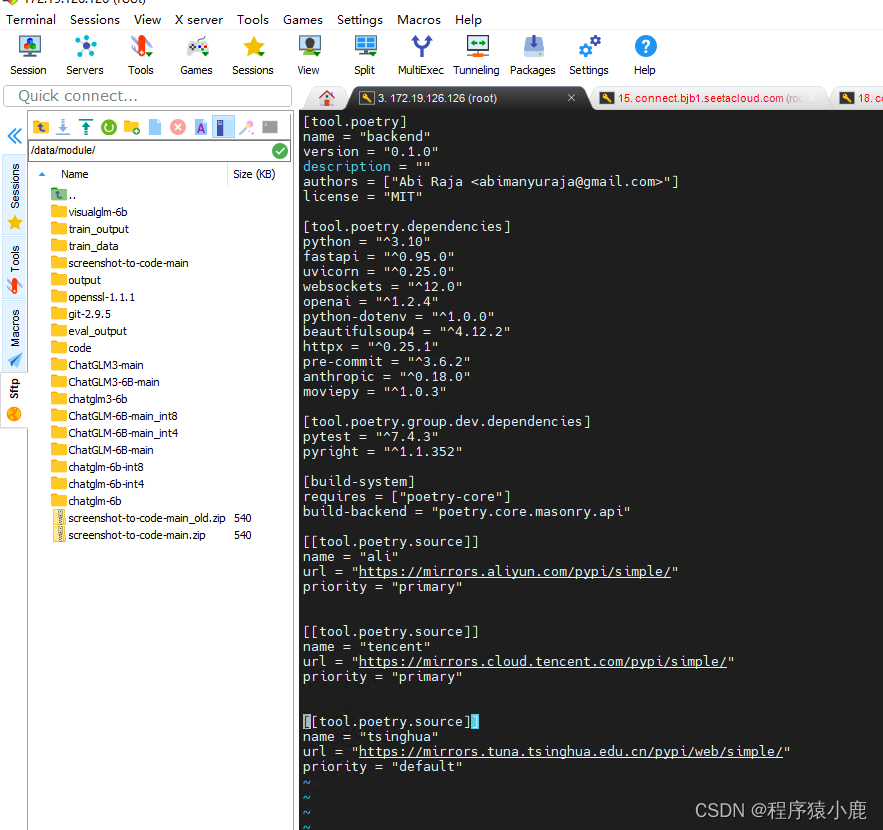Click the mirrors.aliyun.com URL link
883x830 pixels.
[x=515, y=572]
